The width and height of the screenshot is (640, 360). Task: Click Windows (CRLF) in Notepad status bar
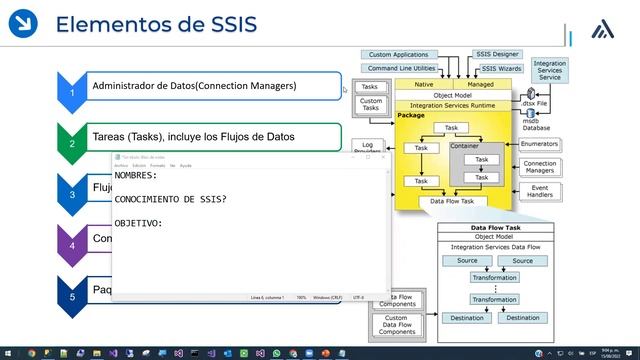(x=327, y=298)
